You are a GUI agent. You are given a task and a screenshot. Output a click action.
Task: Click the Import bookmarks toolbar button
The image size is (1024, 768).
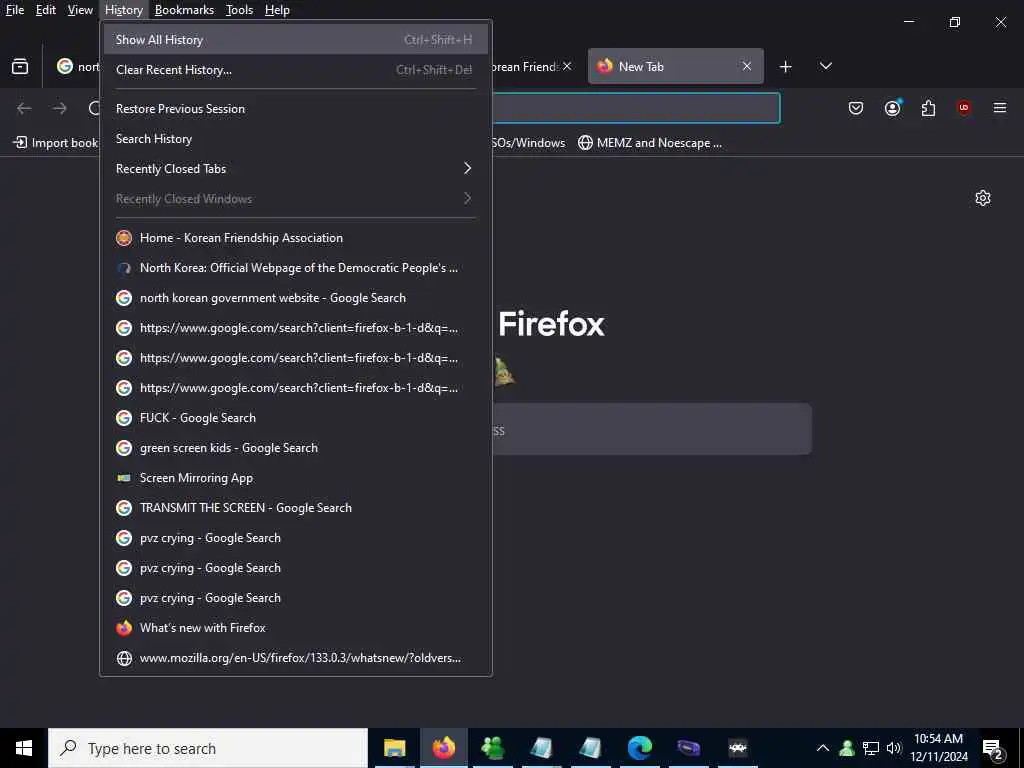[x=56, y=143]
